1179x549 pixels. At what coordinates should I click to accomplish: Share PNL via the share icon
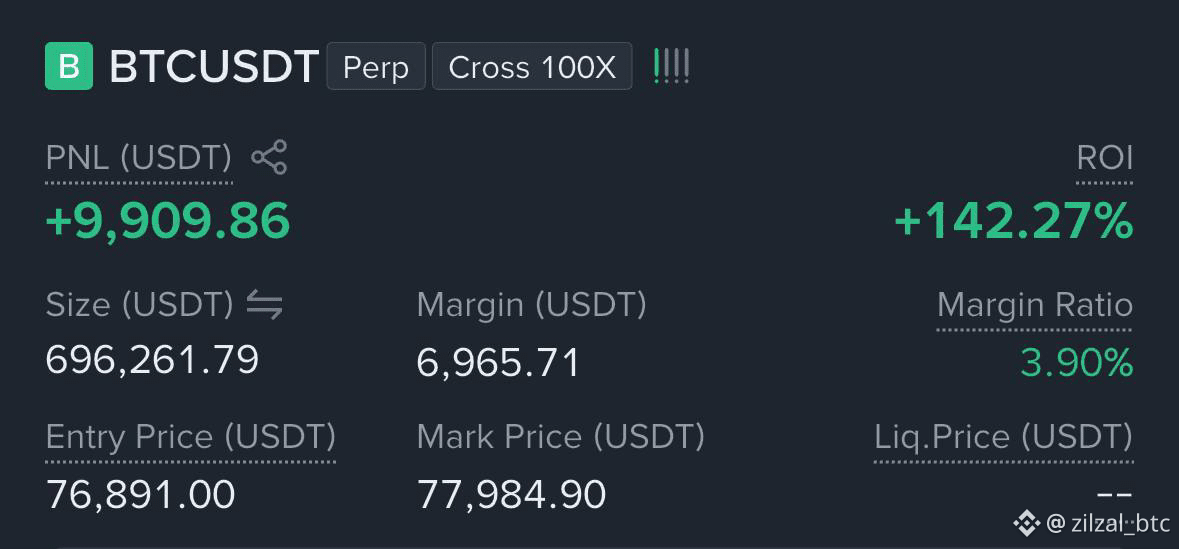(268, 157)
